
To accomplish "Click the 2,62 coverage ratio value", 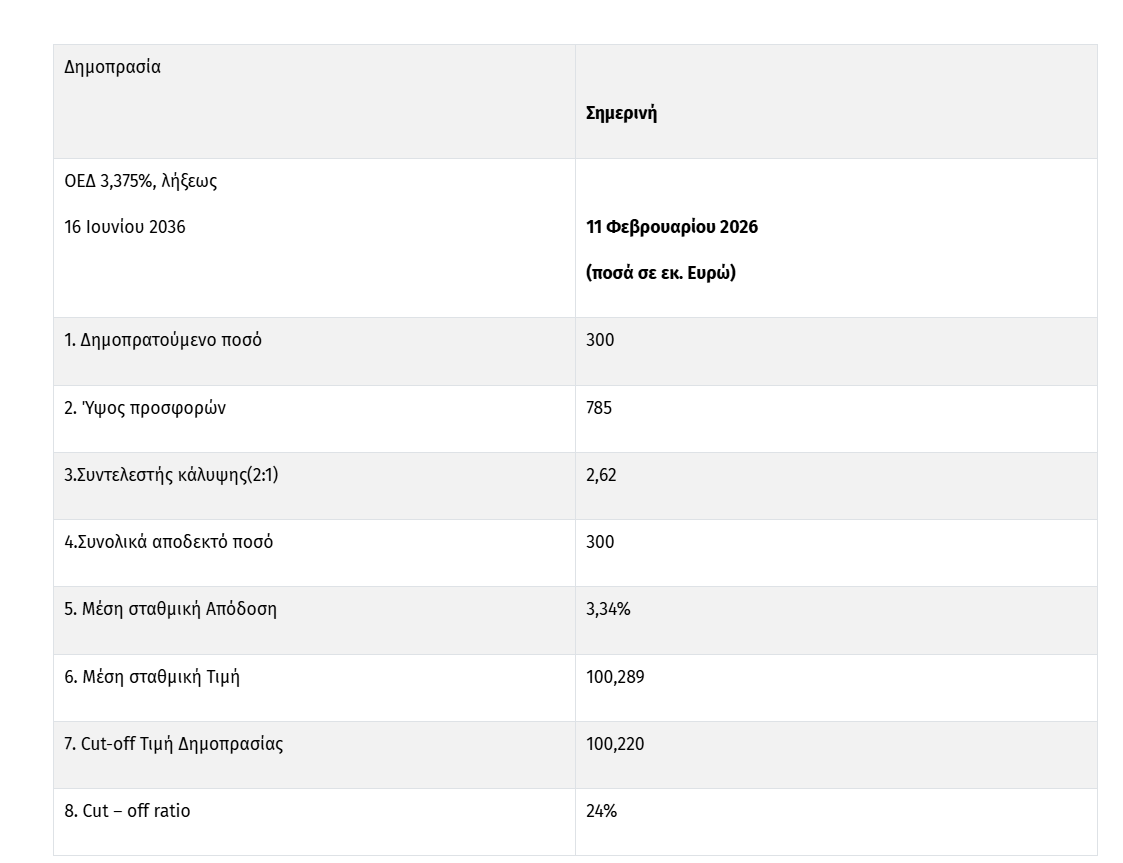I will pos(601,475).
